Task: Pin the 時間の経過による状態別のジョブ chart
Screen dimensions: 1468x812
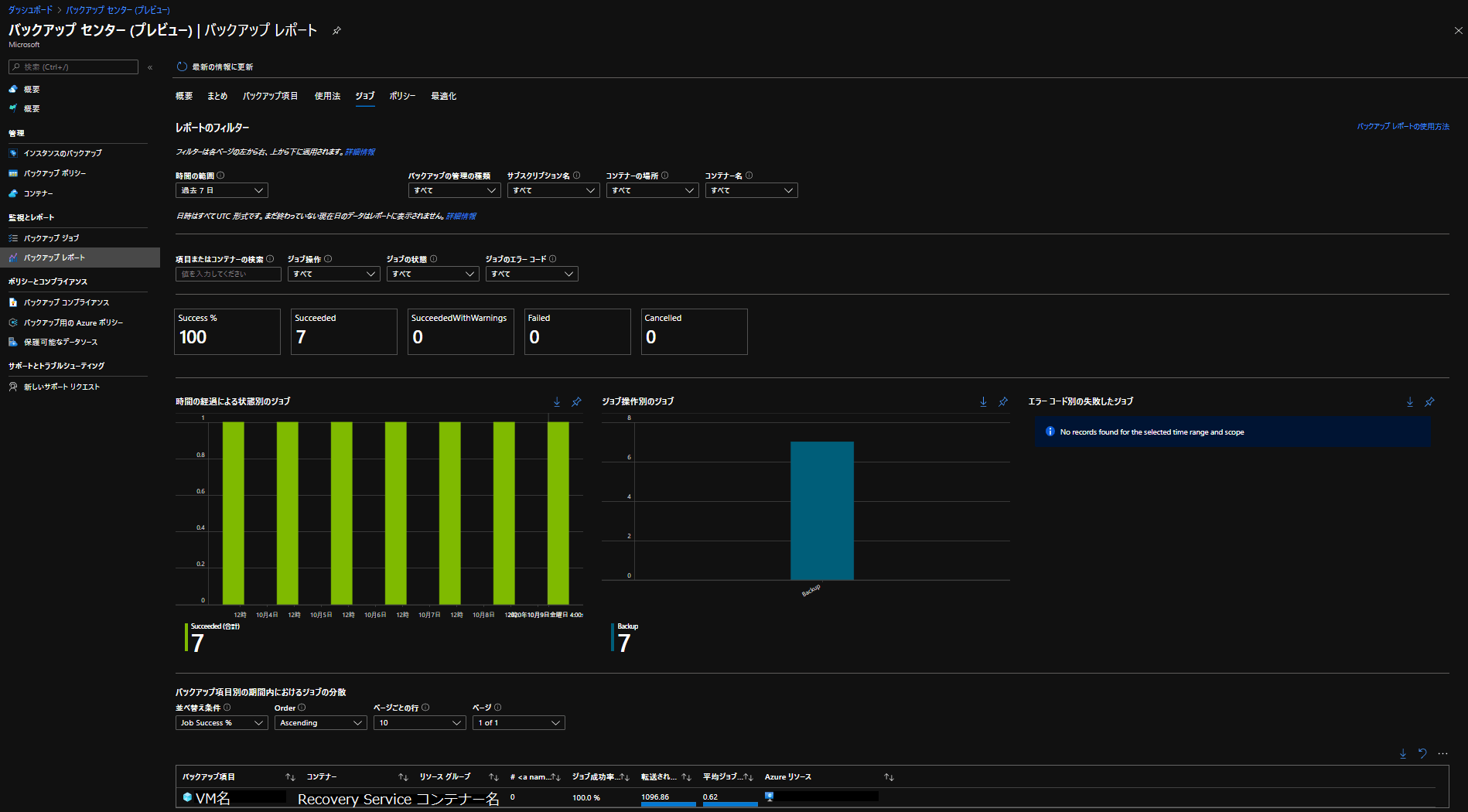Action: [576, 401]
